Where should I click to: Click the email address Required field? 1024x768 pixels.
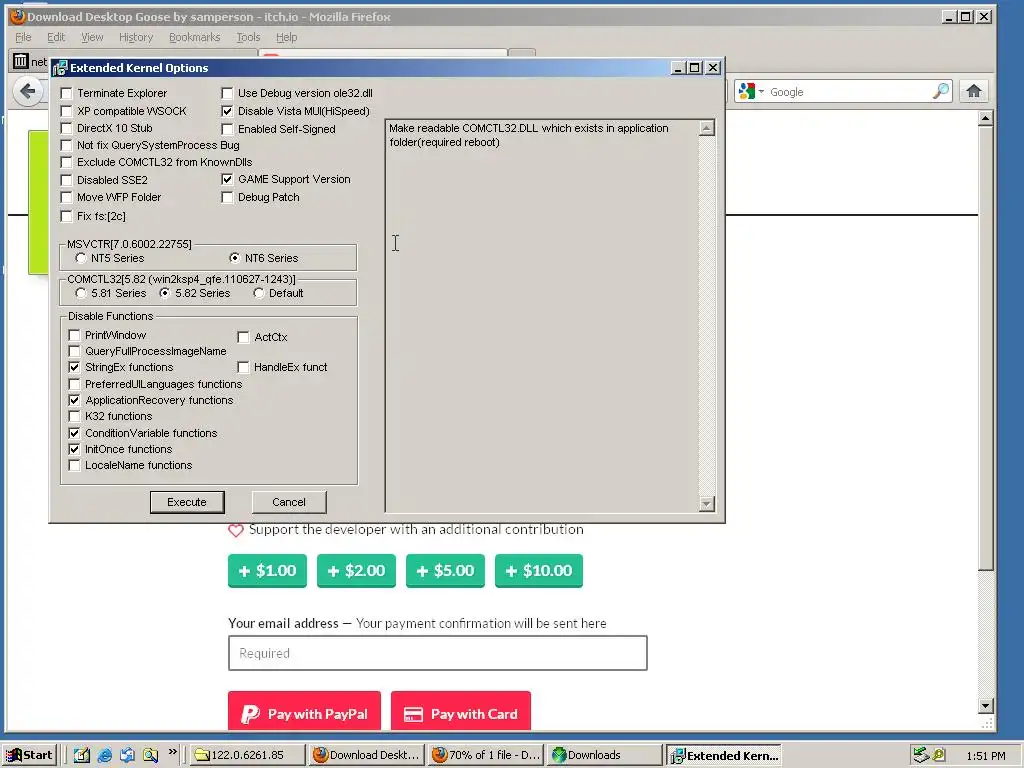click(x=438, y=653)
